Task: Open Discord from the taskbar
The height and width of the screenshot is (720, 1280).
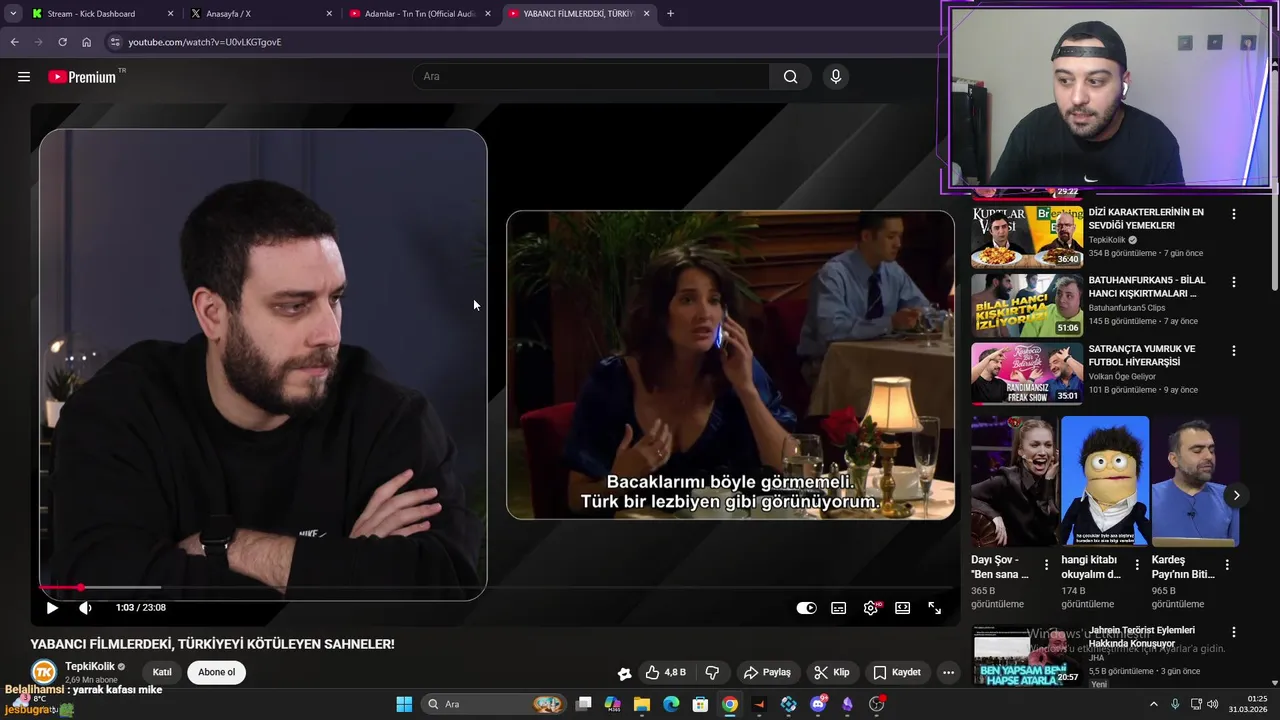Action: 818,704
